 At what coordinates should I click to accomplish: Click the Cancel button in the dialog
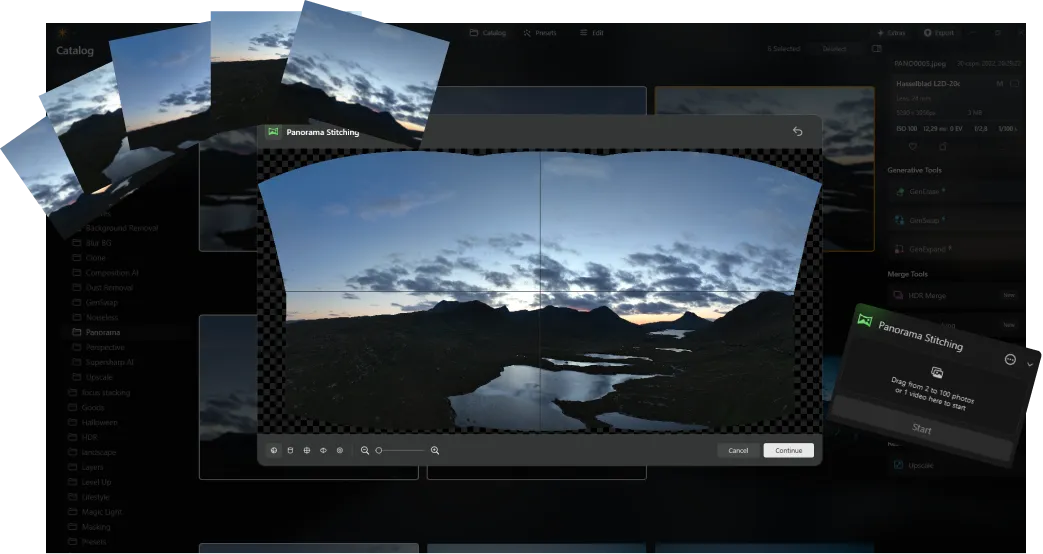tap(738, 450)
